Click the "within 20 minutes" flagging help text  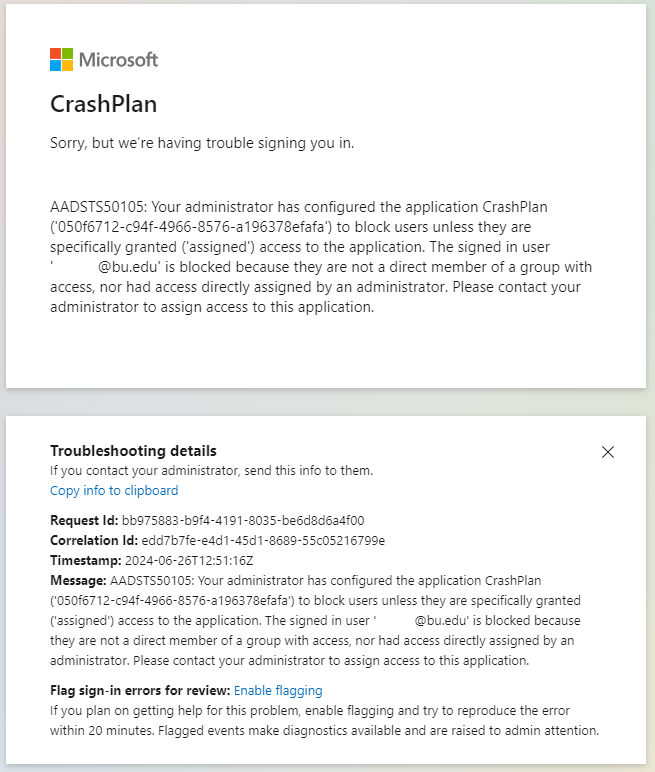[102, 731]
